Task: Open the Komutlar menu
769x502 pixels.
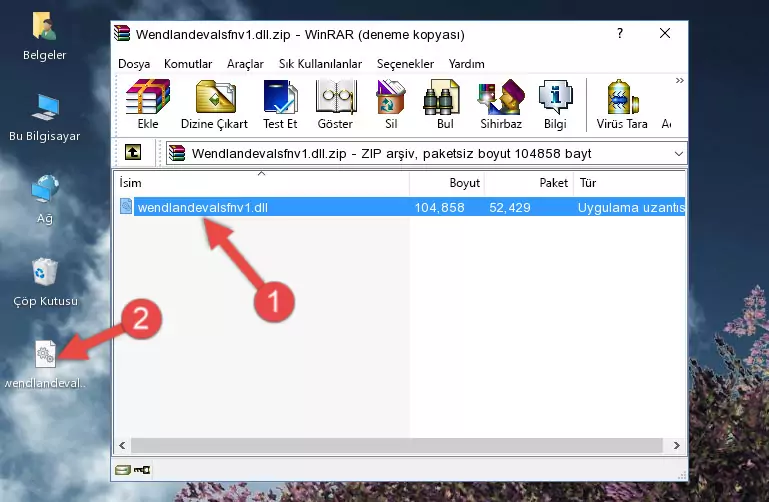Action: tap(188, 64)
